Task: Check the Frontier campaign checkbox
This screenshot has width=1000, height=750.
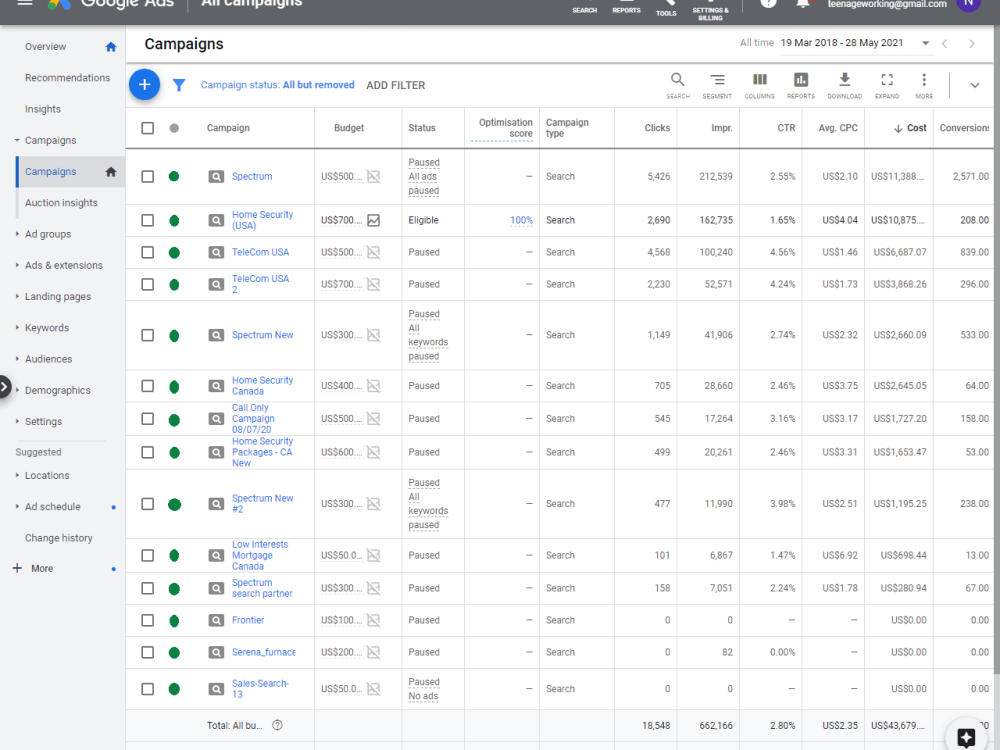Action: point(147,620)
